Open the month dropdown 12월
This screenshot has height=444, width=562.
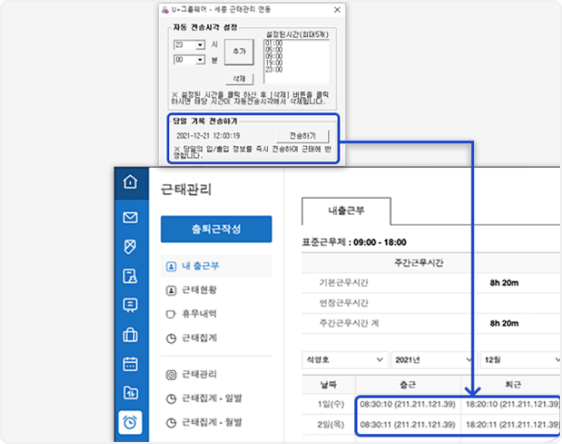(x=521, y=360)
